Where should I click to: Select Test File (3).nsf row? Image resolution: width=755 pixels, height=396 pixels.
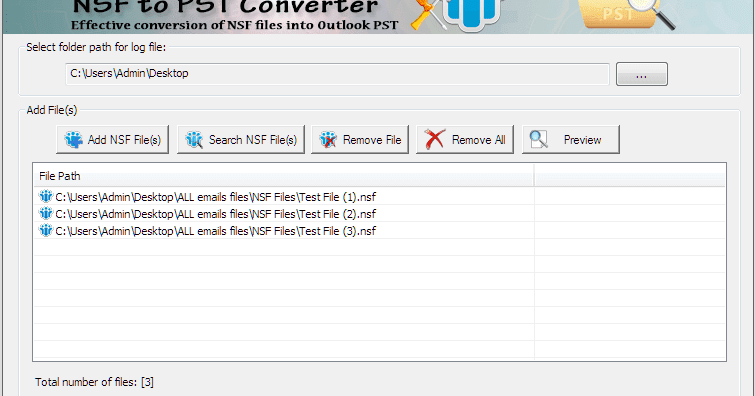pyautogui.click(x=379, y=231)
